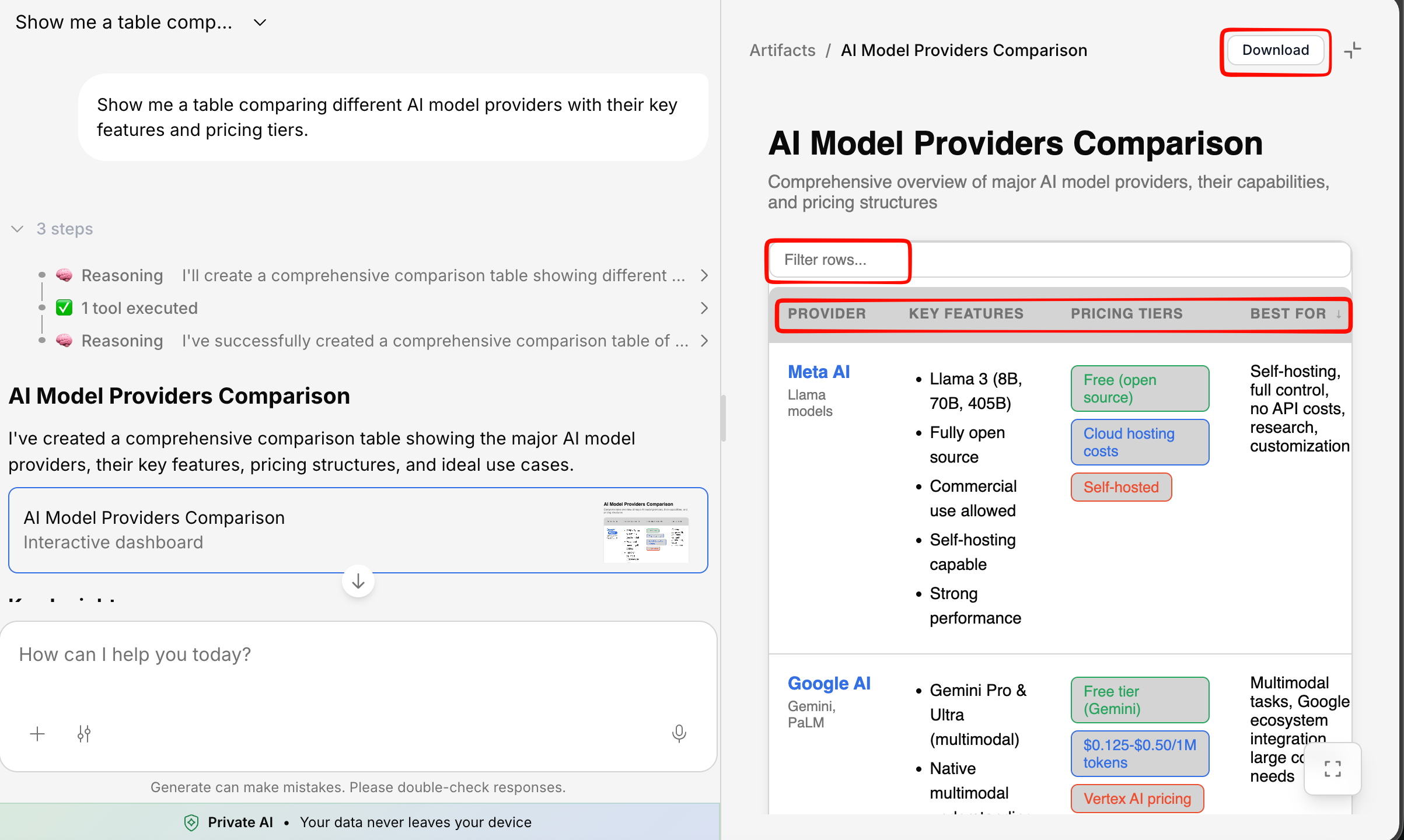Sort table by Best For column
This screenshot has width=1404, height=840.
click(1288, 314)
